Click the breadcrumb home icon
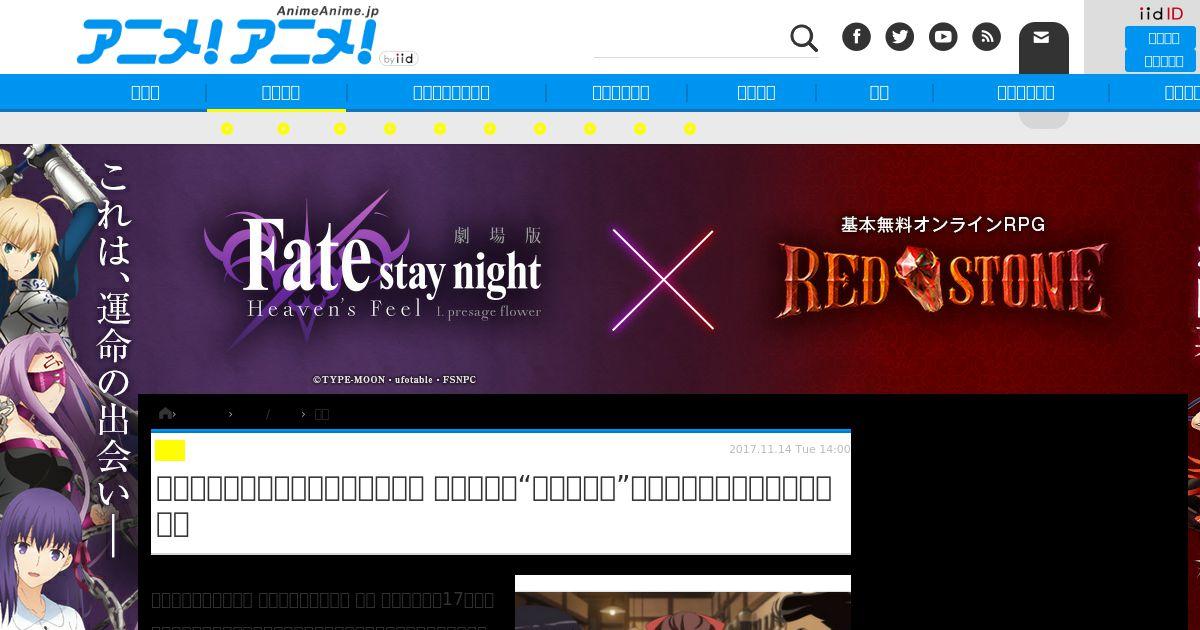This screenshot has height=630, width=1200. click(165, 413)
